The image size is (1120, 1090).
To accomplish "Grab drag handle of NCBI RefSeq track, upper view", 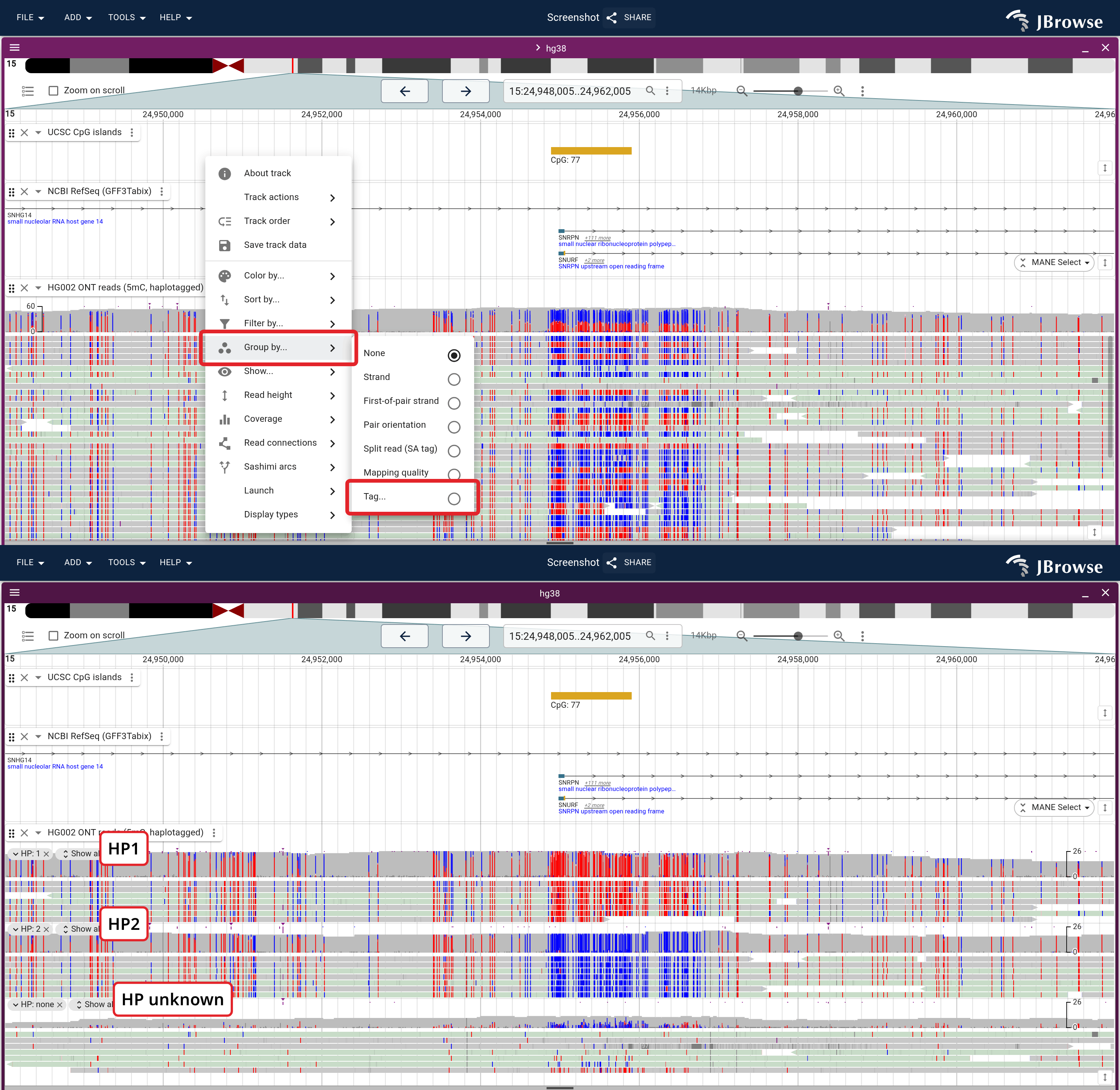I will point(12,192).
